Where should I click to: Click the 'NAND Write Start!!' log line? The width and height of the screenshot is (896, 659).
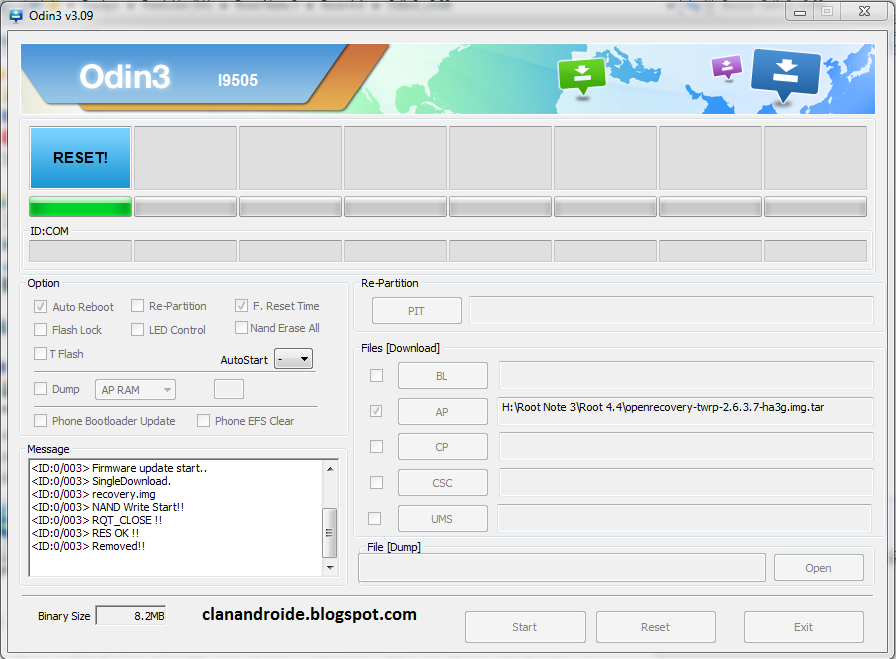(x=107, y=507)
